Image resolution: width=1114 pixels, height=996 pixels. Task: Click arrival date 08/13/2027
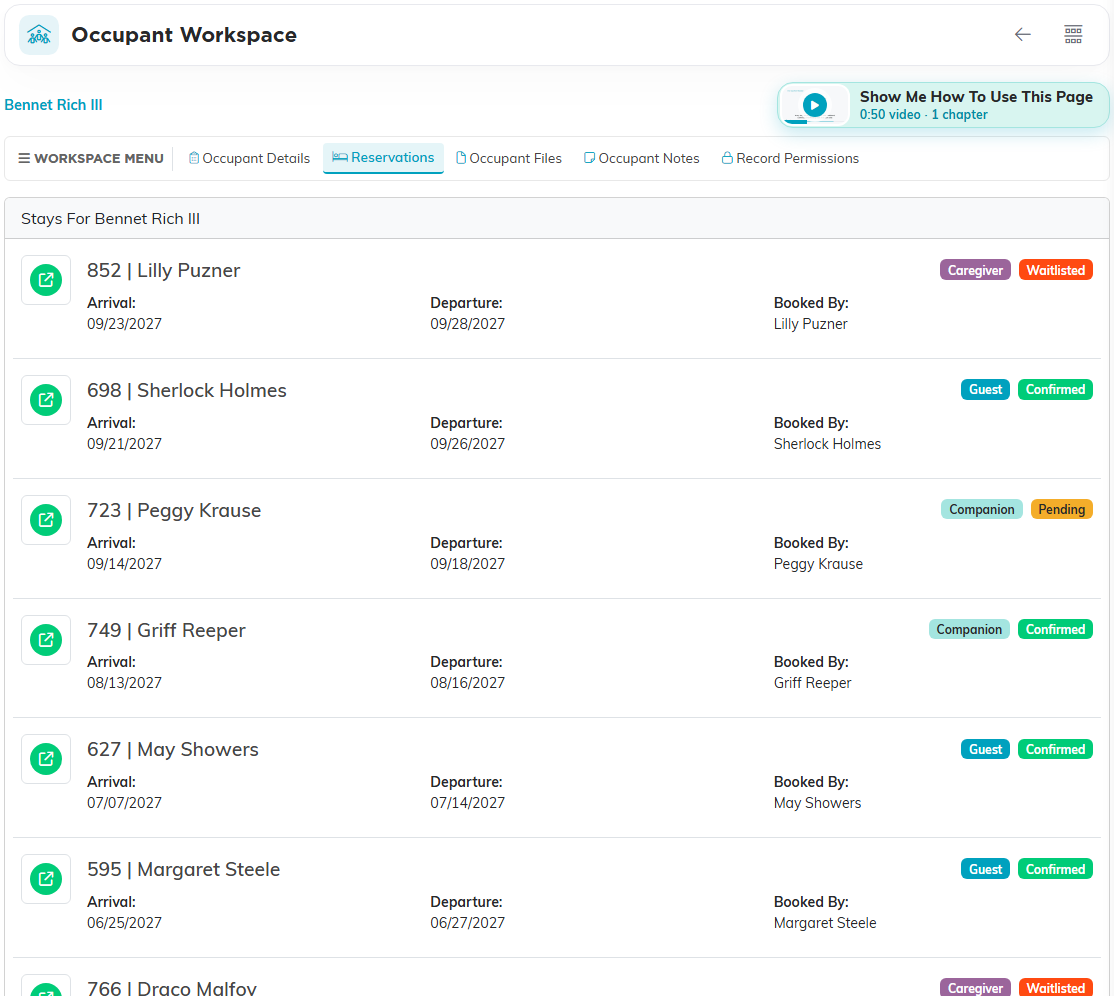(x=124, y=683)
